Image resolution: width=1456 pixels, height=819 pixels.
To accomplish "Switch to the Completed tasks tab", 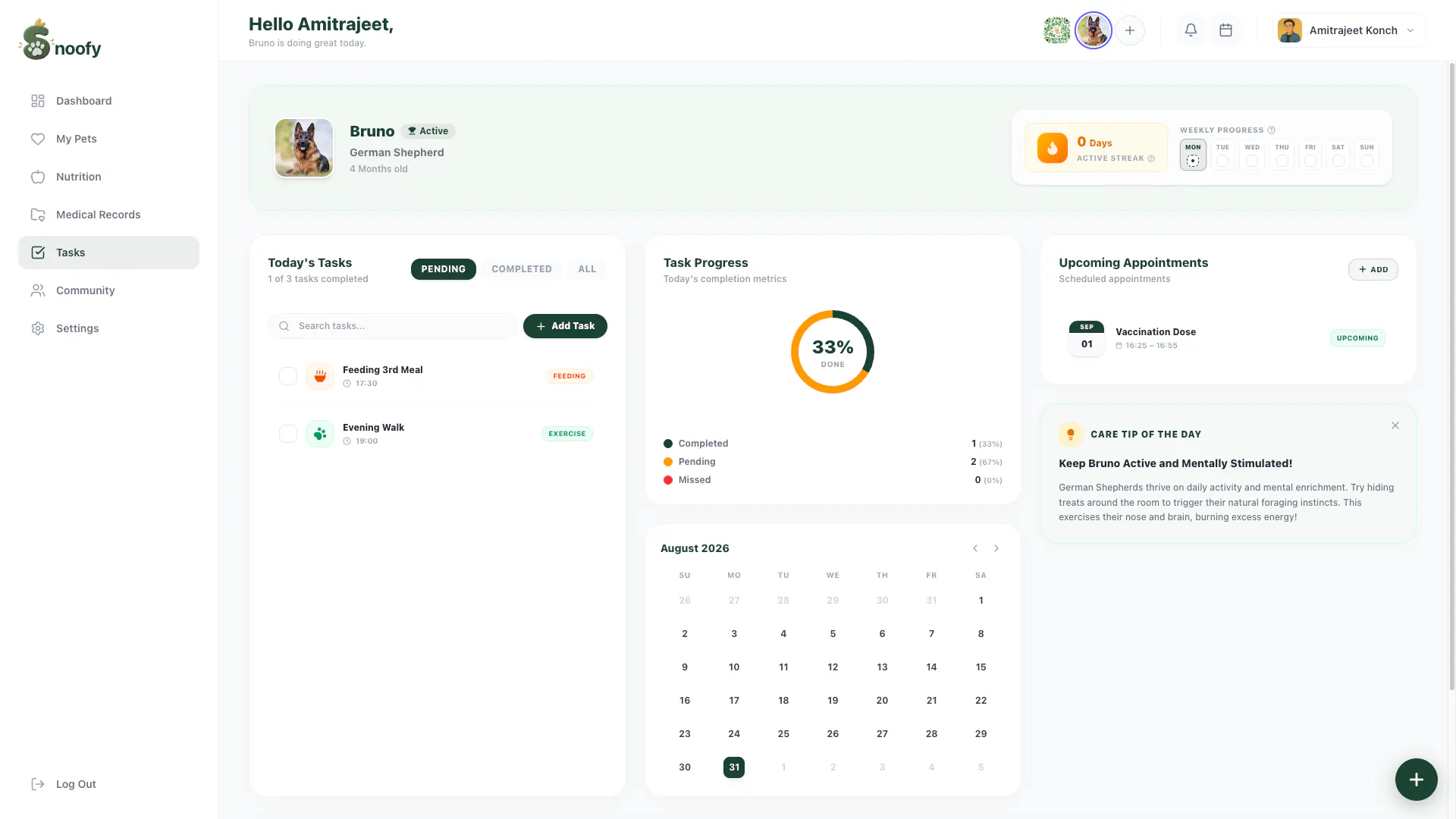I will (522, 269).
